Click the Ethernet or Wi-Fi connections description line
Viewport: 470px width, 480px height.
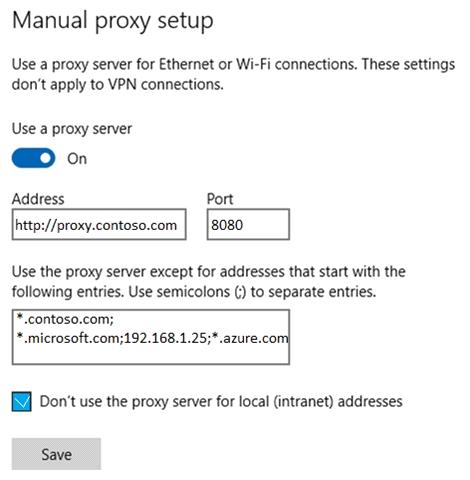233,64
